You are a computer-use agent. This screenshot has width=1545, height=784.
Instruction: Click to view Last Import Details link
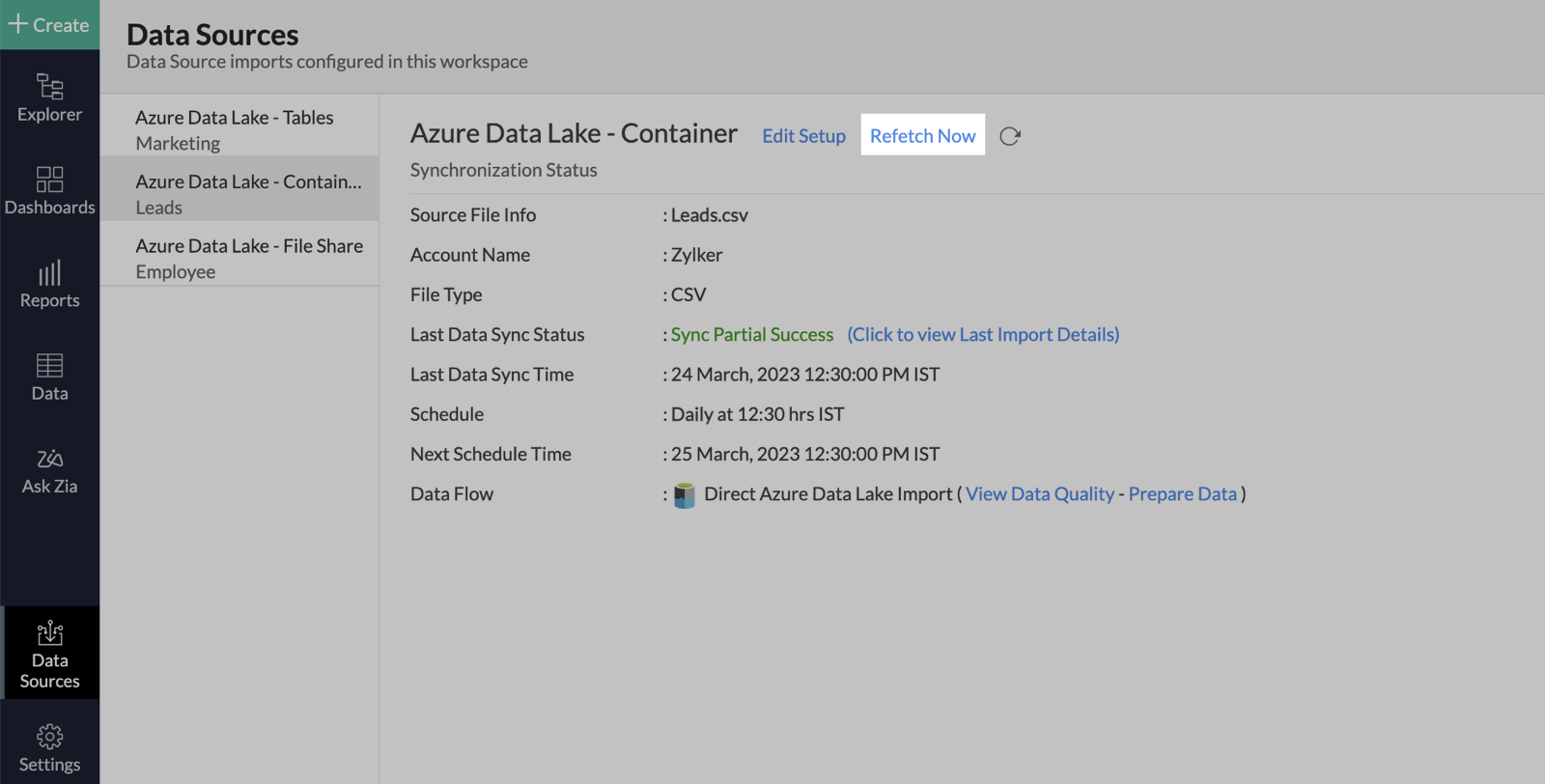click(983, 334)
